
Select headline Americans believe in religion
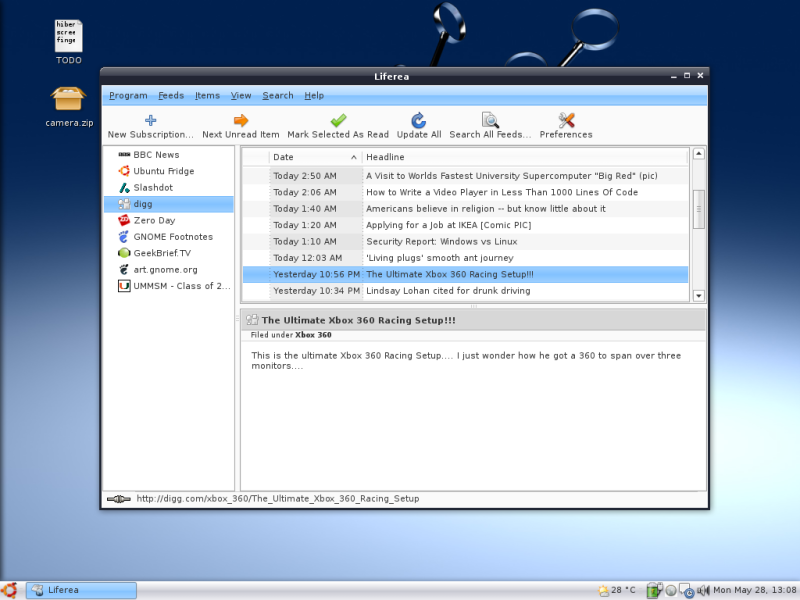(486, 209)
